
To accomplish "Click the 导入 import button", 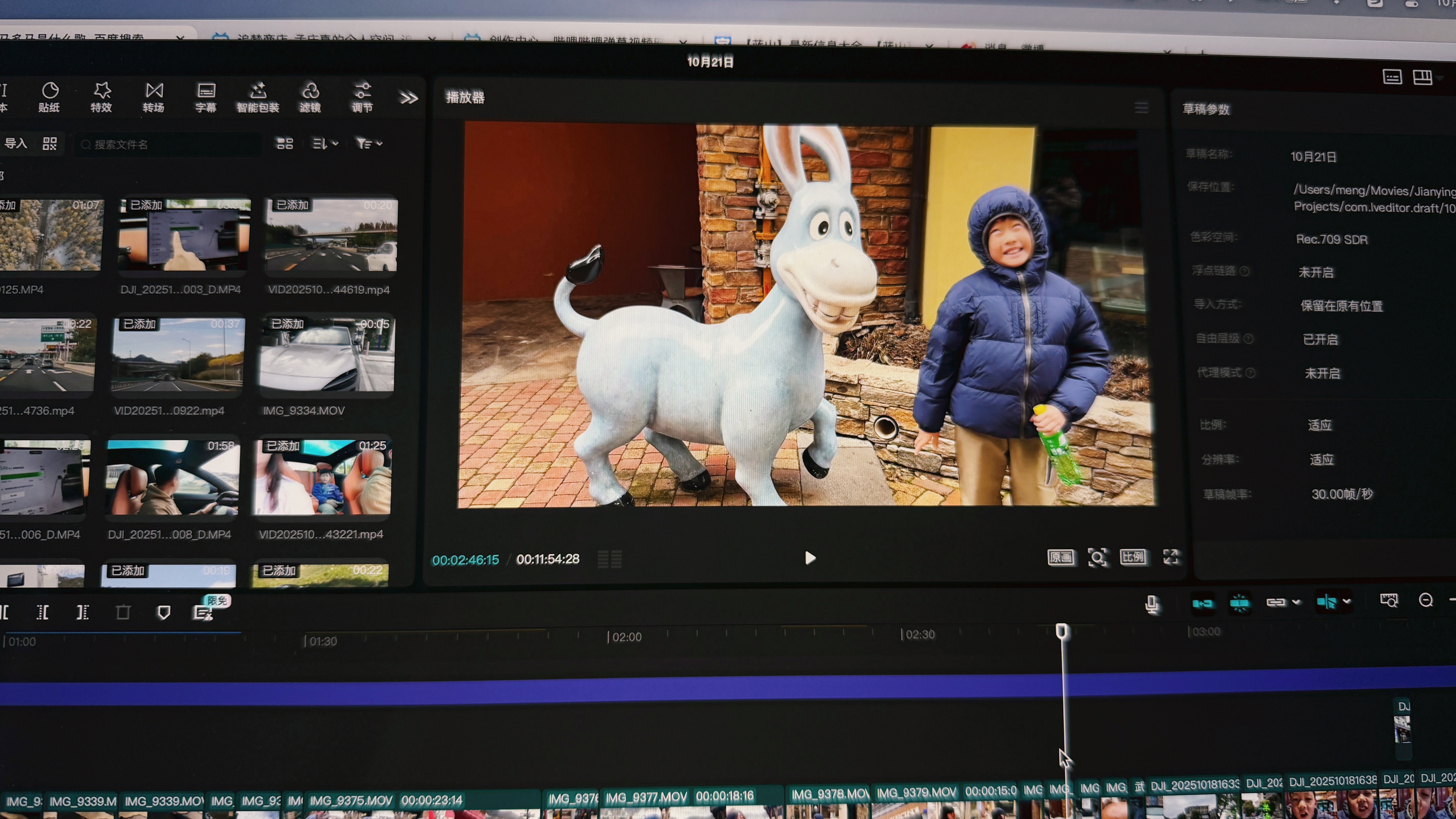I will 16,144.
